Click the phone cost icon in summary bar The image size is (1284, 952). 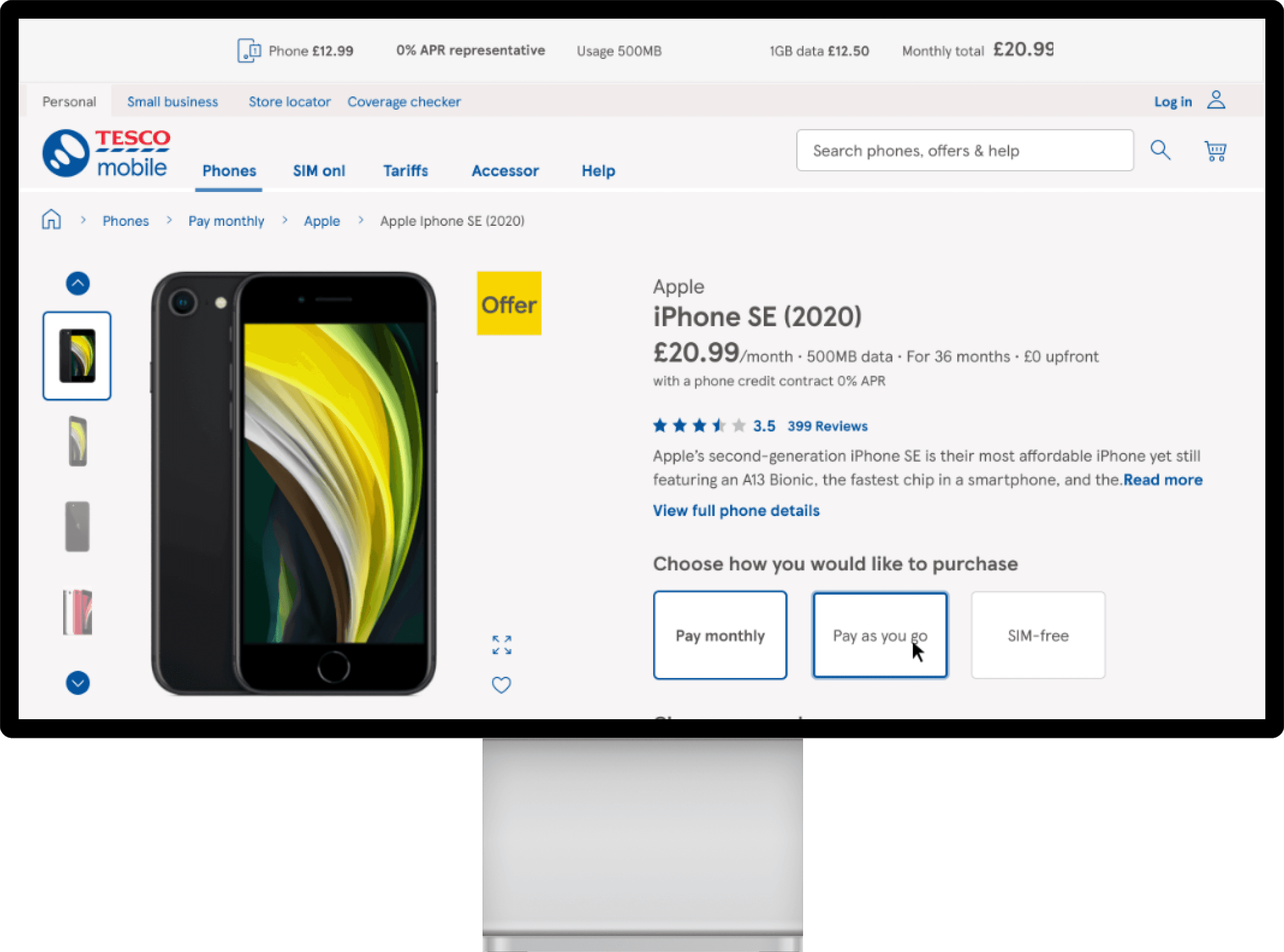pos(249,51)
